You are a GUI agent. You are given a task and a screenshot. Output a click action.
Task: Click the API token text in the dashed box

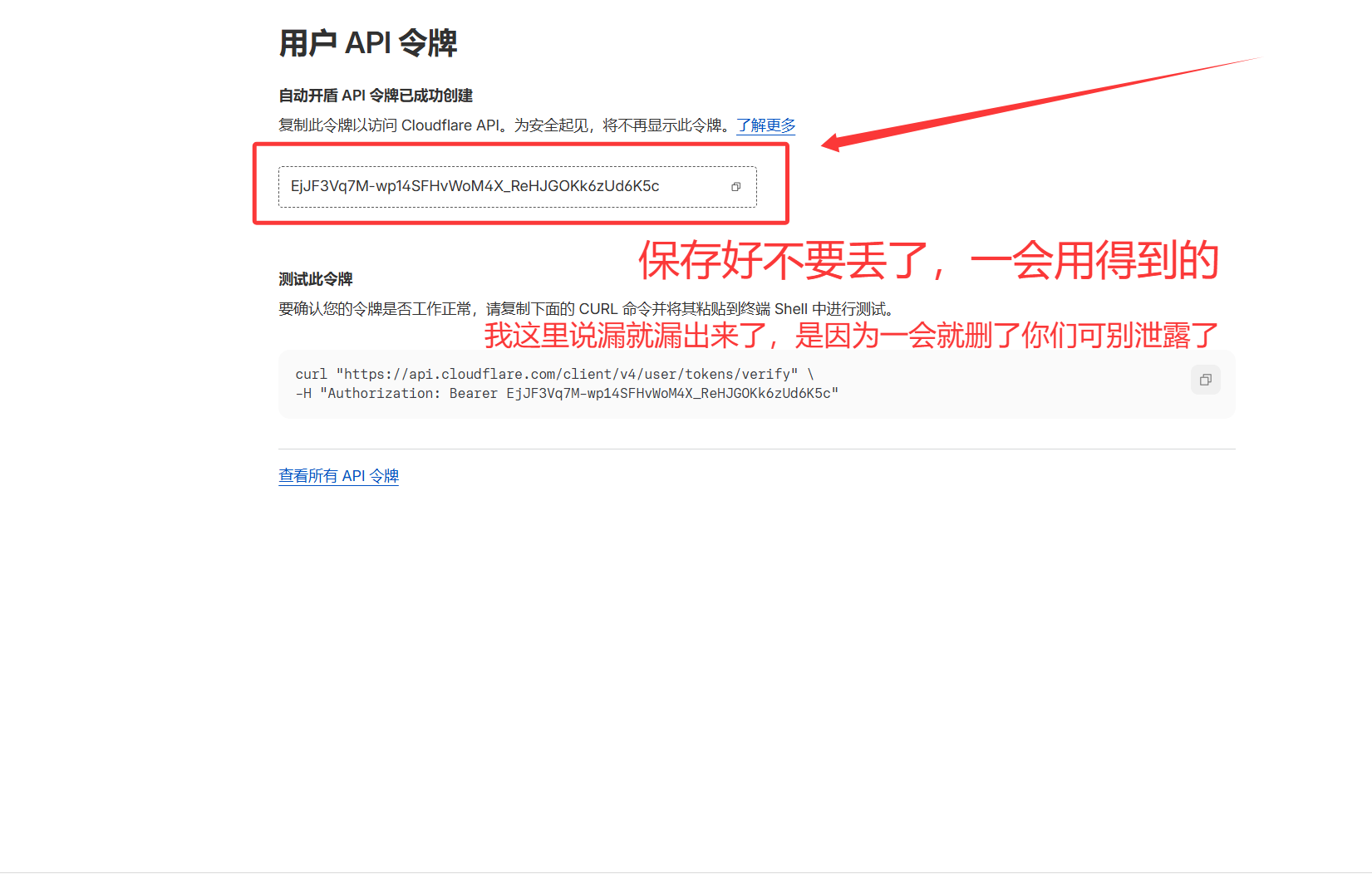[x=475, y=186]
